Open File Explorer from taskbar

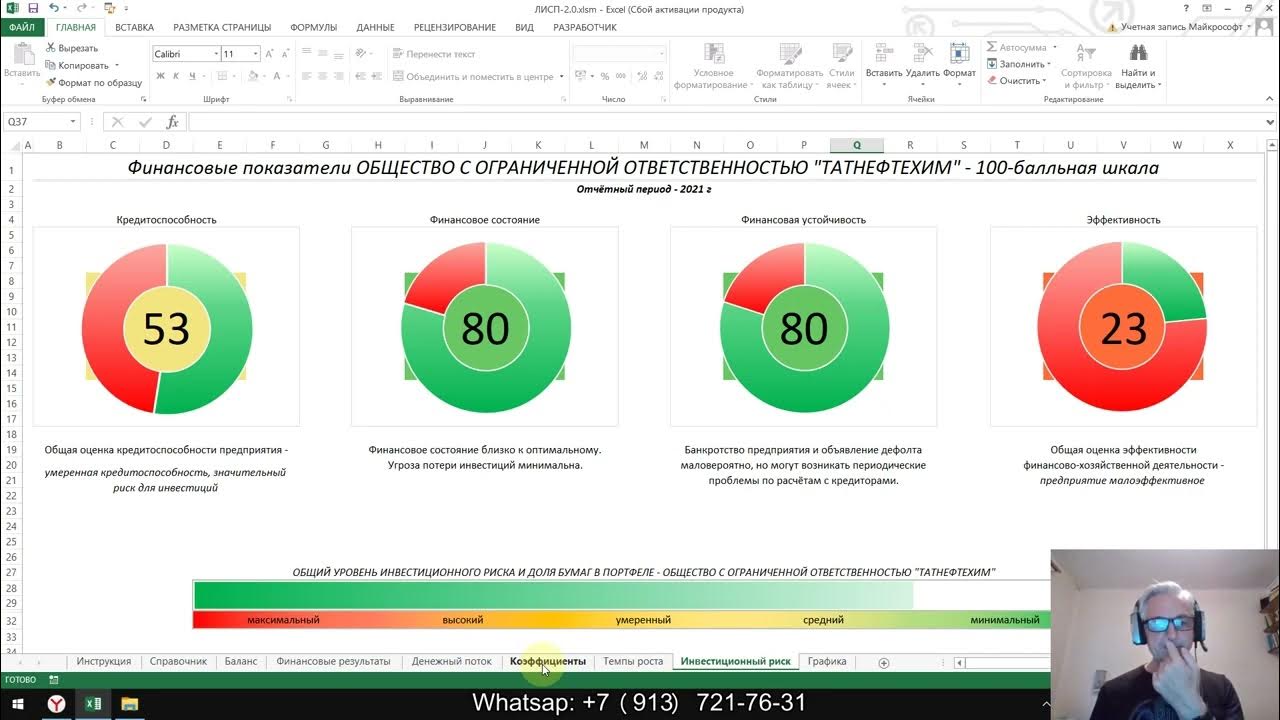(x=129, y=704)
